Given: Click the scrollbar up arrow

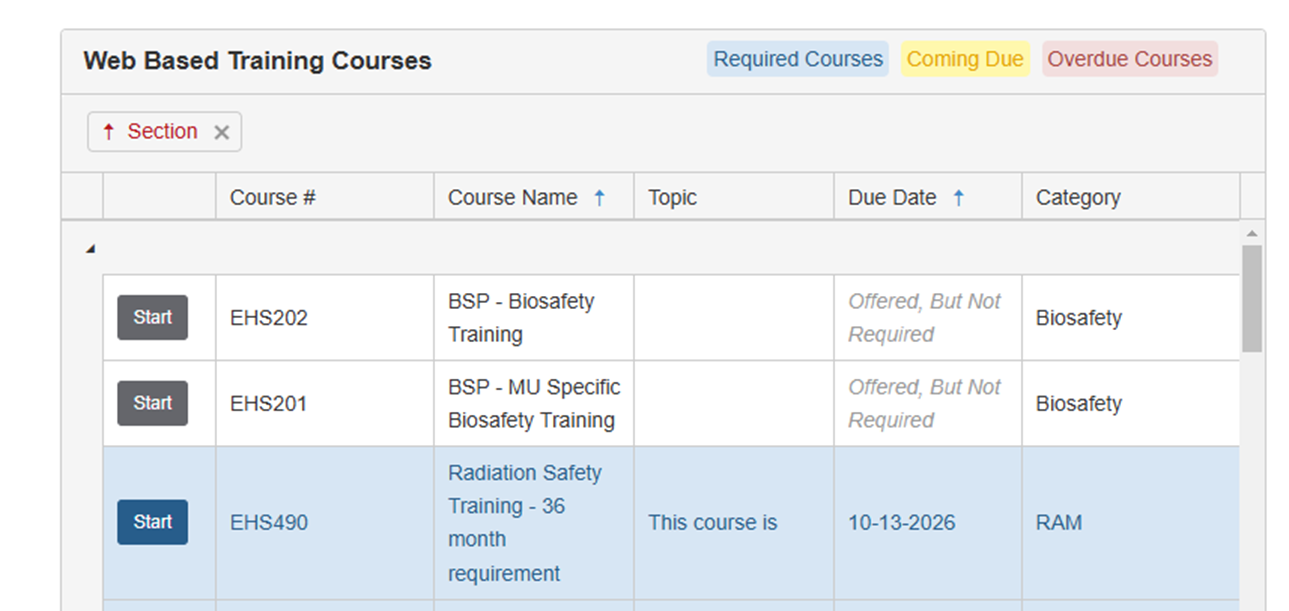Looking at the screenshot, I should pyautogui.click(x=1251, y=233).
